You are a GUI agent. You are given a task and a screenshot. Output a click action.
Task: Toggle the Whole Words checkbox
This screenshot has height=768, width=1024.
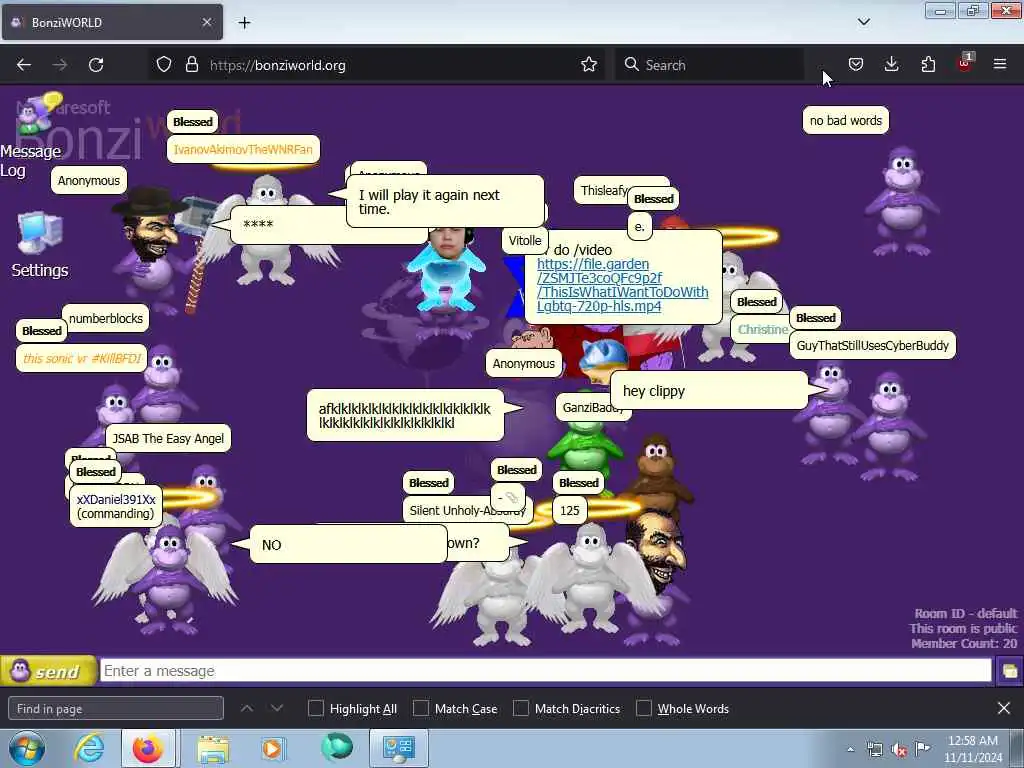click(644, 709)
